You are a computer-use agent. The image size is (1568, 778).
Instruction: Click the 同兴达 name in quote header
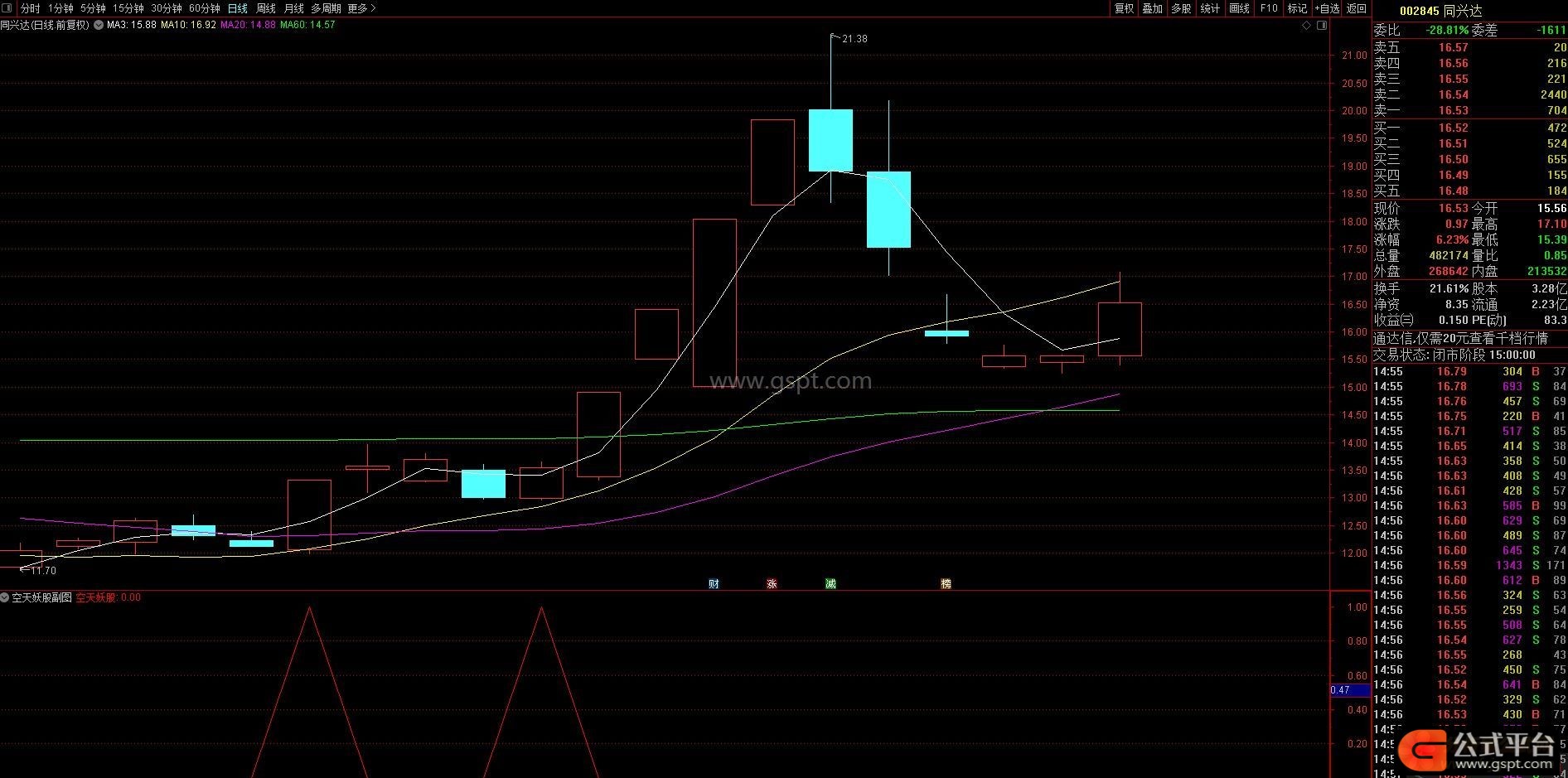[x=1463, y=11]
